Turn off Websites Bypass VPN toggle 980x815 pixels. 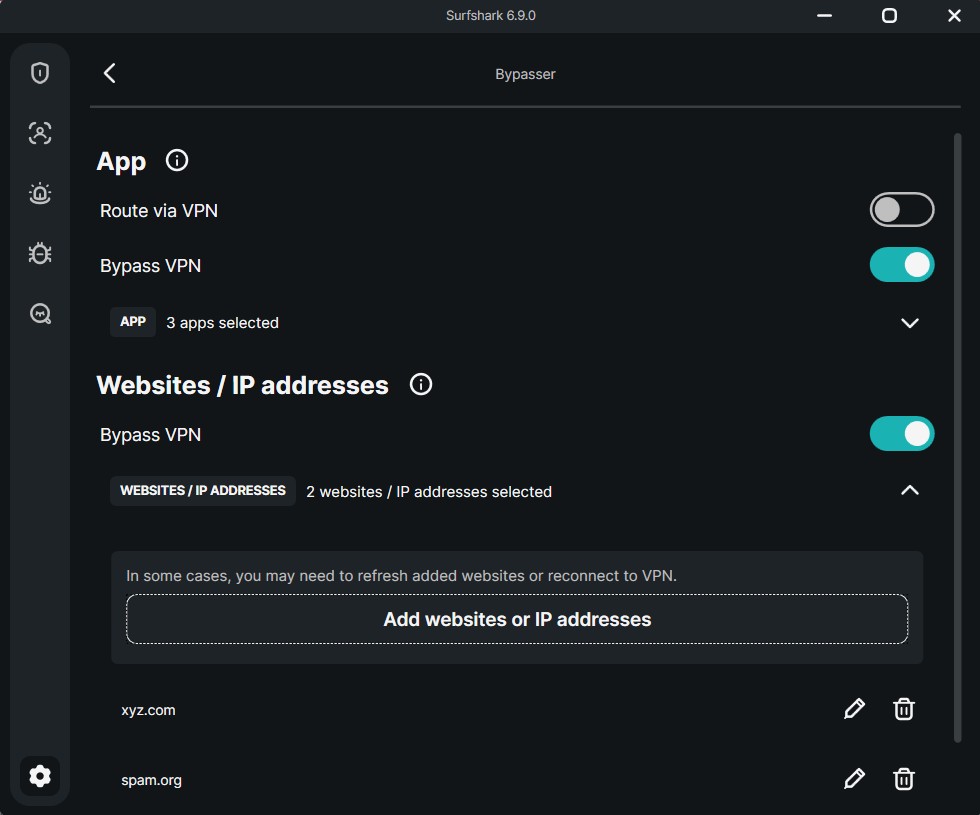[x=902, y=434]
